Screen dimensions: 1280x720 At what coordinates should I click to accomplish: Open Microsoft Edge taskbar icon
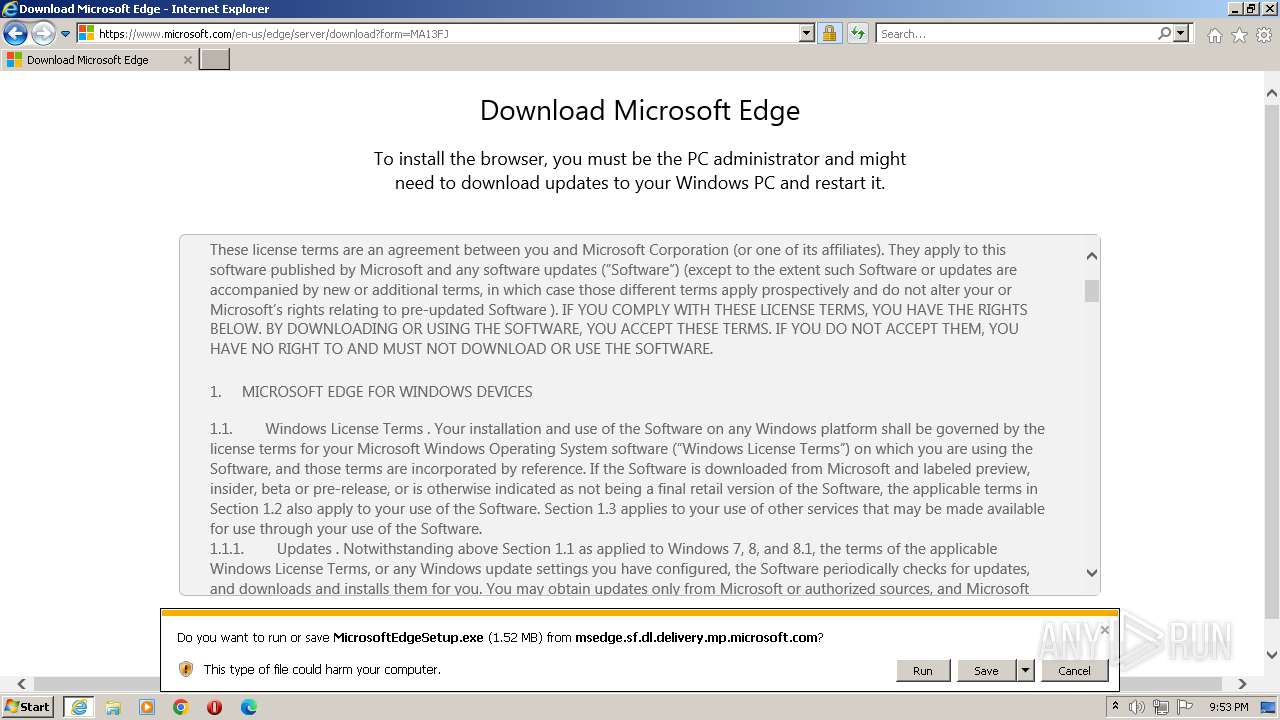point(249,707)
